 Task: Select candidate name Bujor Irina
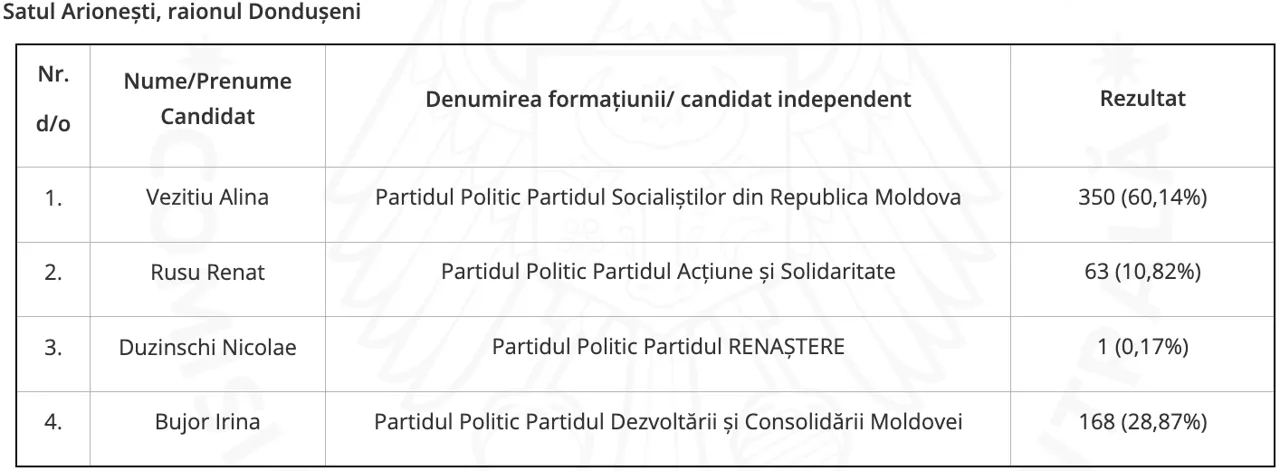(x=207, y=421)
